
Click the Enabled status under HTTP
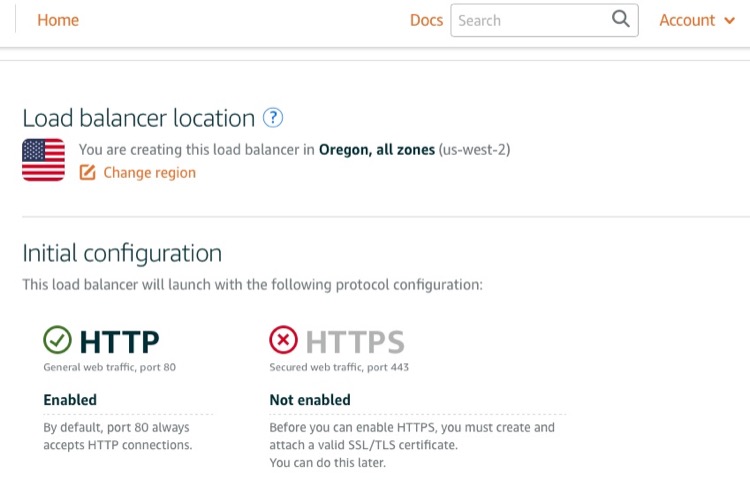point(70,399)
